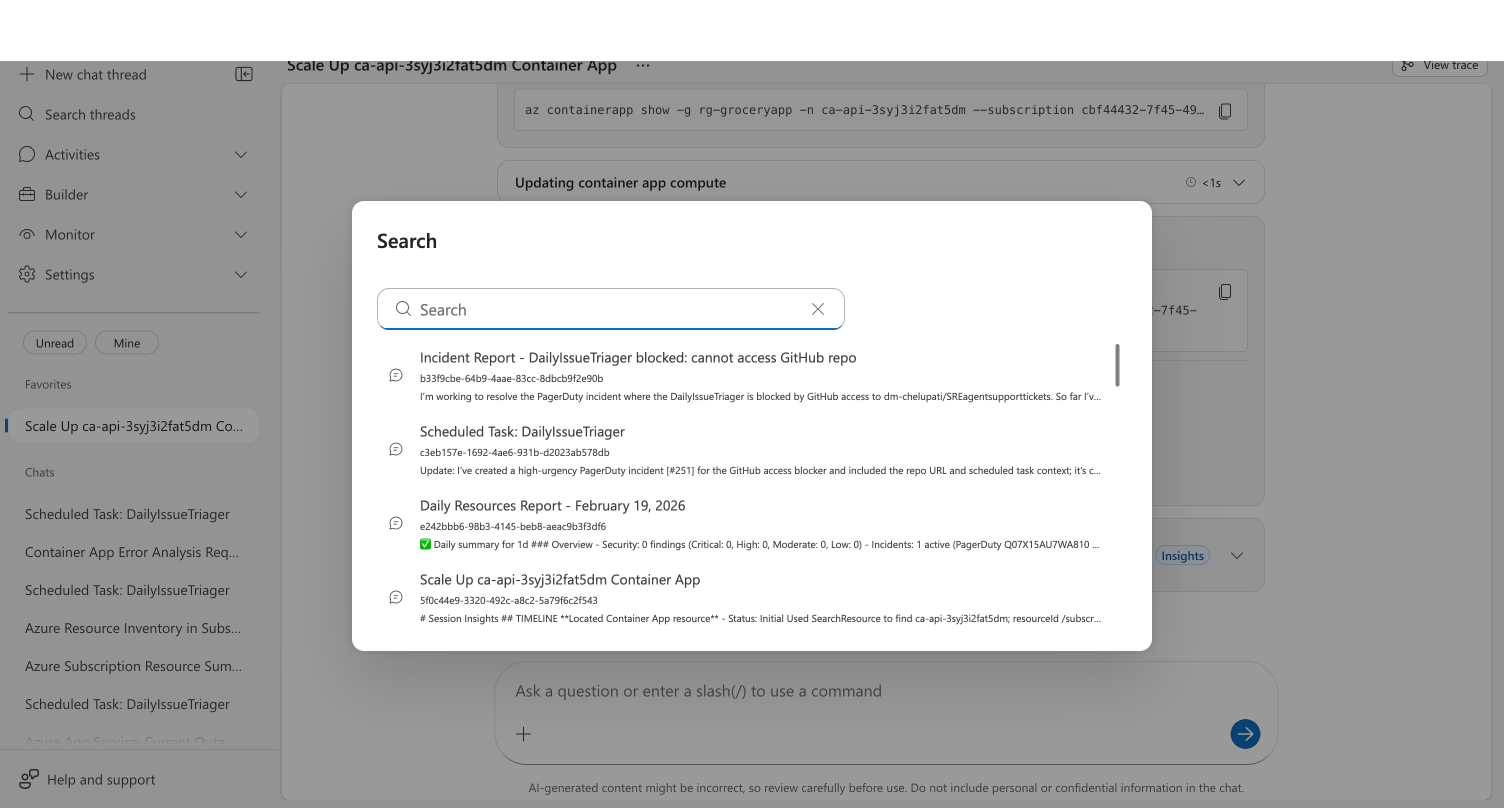The height and width of the screenshot is (808, 1504).
Task: Expand the Insights section chevron
Action: click(1237, 556)
